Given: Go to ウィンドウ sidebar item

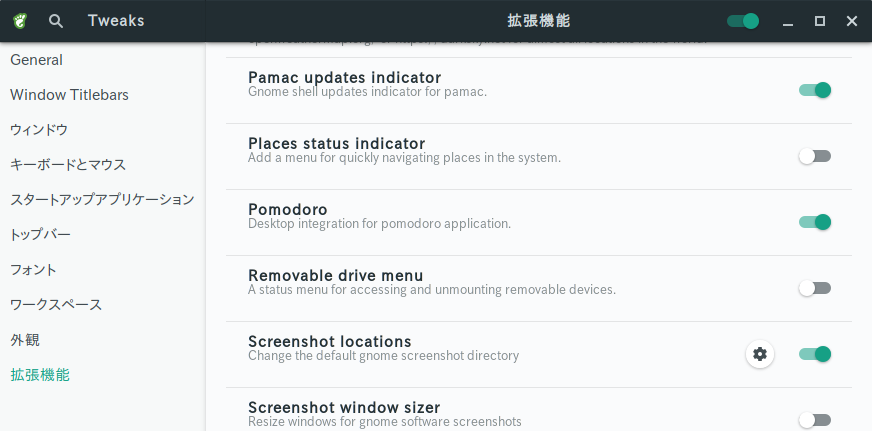Looking at the screenshot, I should tap(103, 130).
